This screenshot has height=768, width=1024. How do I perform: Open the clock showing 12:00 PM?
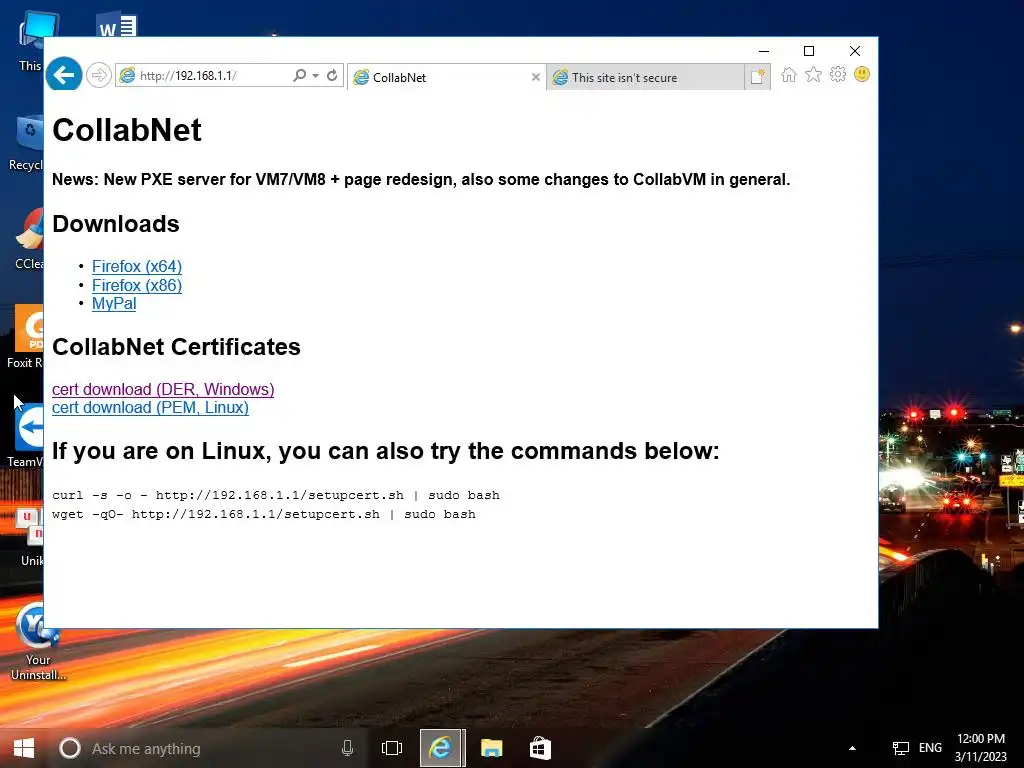[980, 748]
